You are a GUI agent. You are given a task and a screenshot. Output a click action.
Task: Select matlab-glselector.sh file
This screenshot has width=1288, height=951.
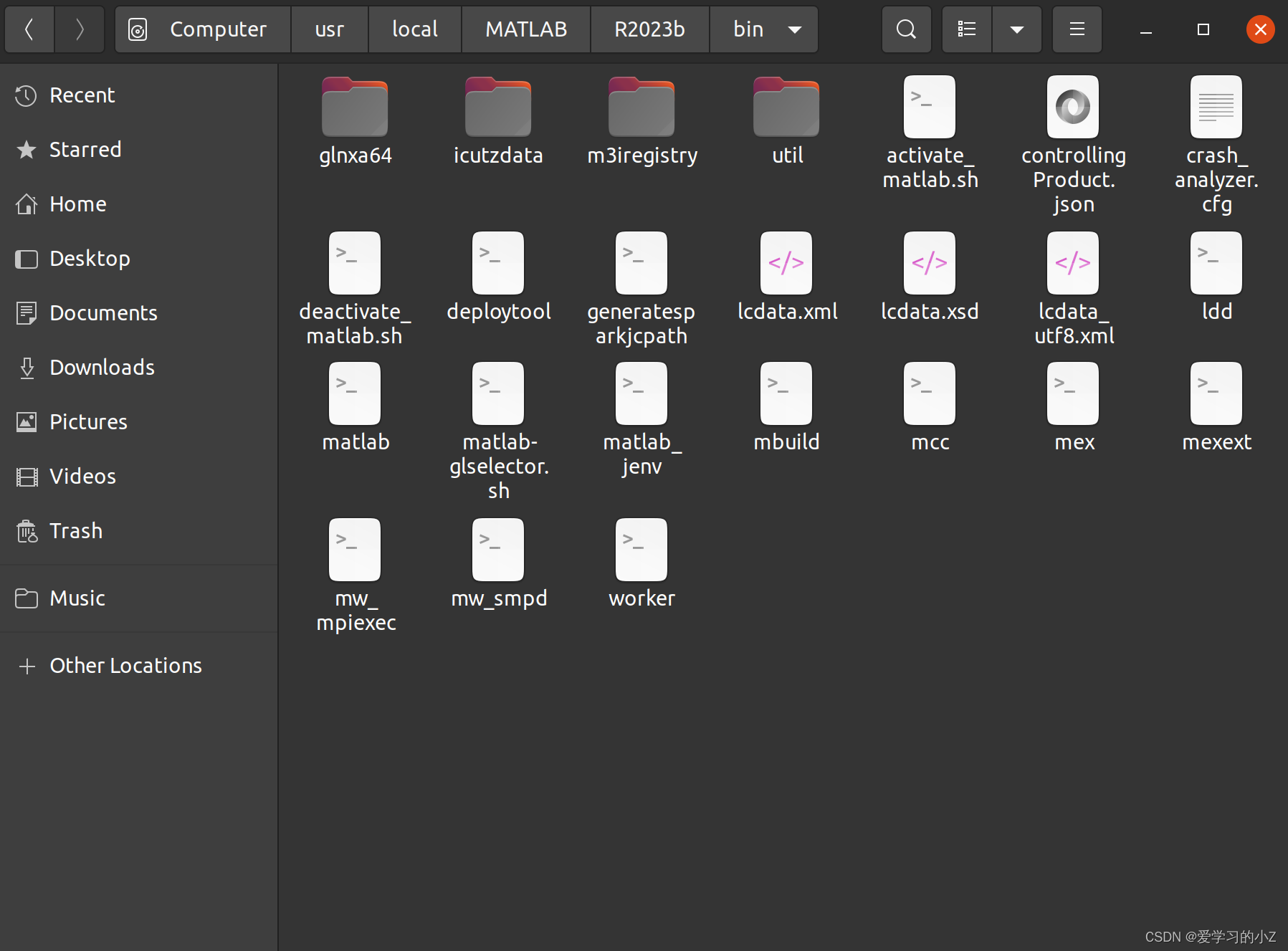pos(498,431)
